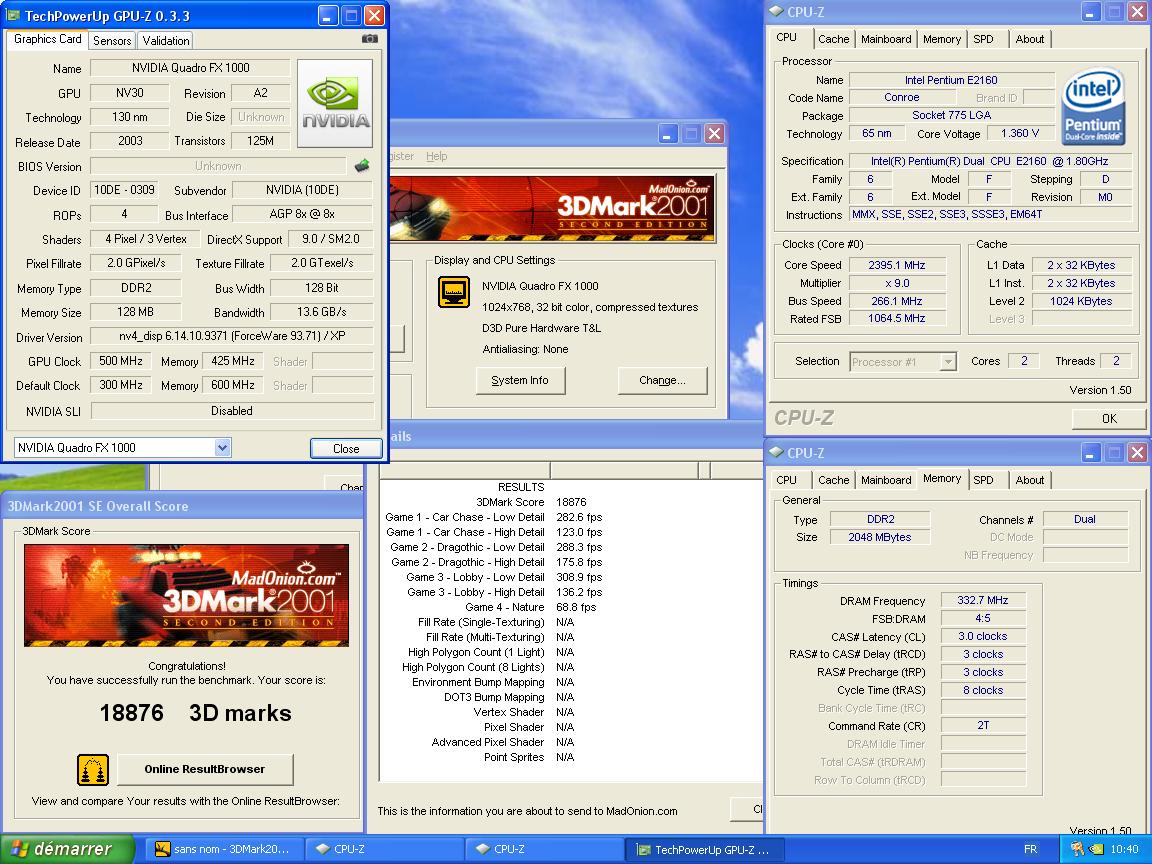Screen dimensions: 1152x864
Task: Click the FR language indicator in the taskbar
Action: pyautogui.click(x=1030, y=849)
